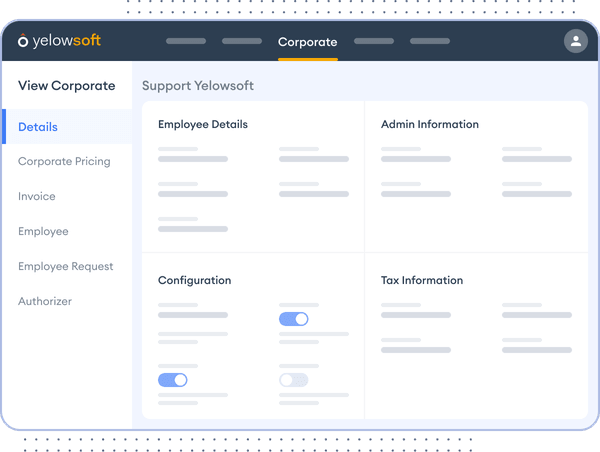The height and width of the screenshot is (452, 600).
Task: Enable the disabled Configuration switch
Action: [293, 380]
